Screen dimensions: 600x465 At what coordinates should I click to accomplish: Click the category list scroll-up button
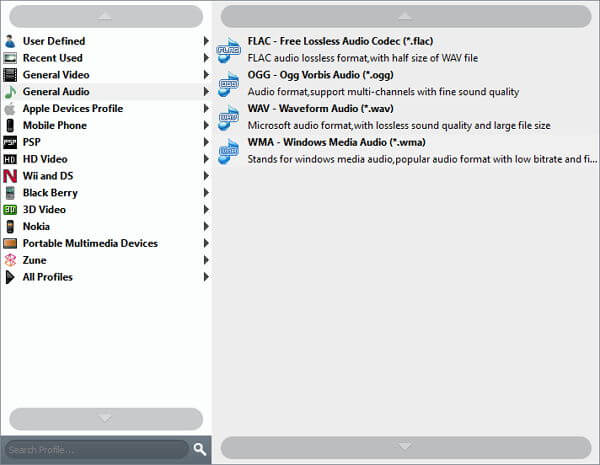[x=106, y=16]
